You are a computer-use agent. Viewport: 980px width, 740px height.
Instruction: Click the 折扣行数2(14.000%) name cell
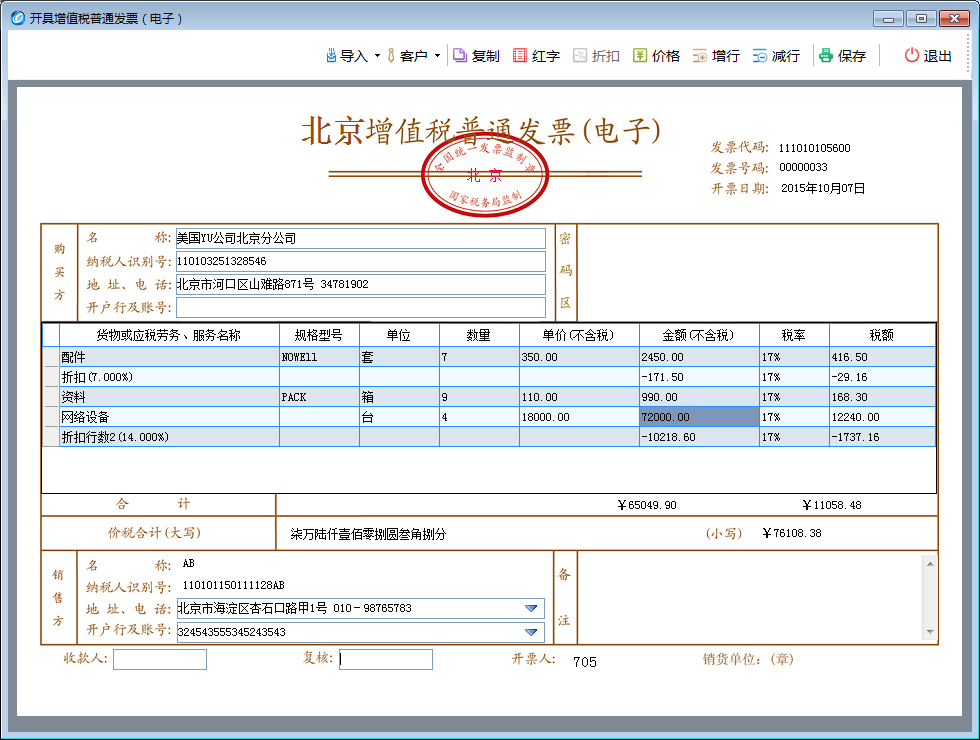(x=169, y=437)
